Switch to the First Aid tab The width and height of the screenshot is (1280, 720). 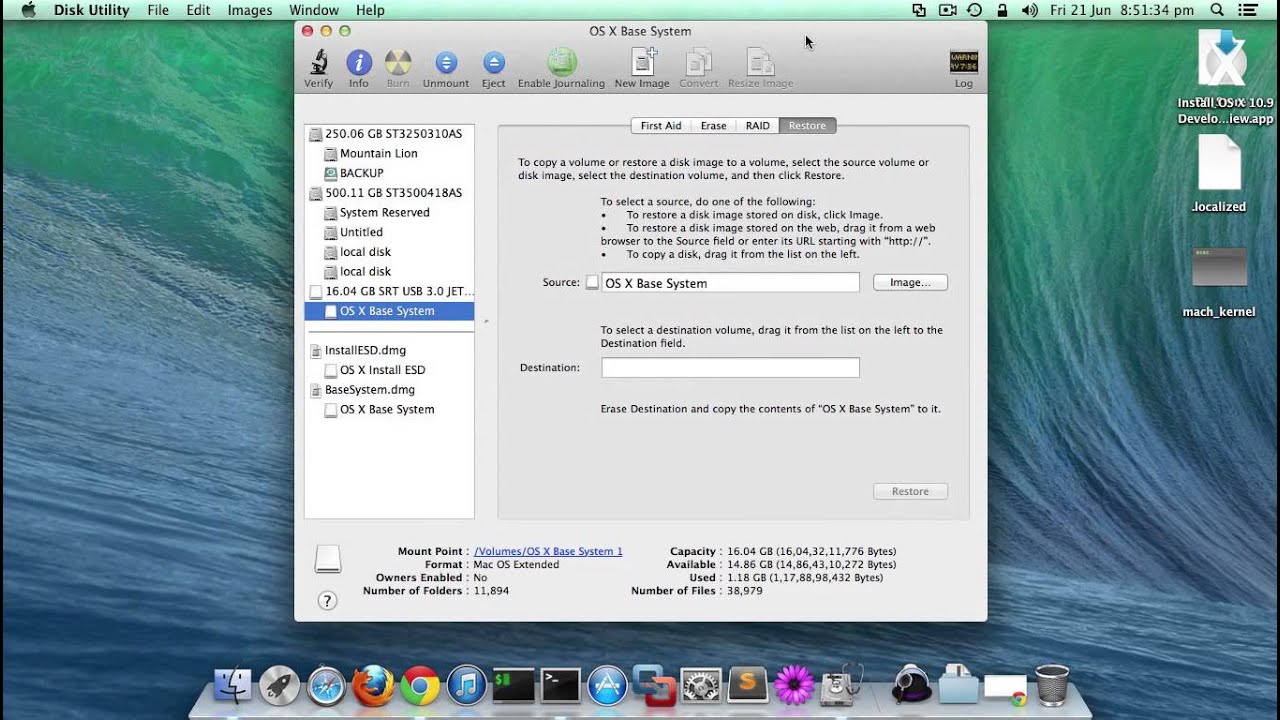pos(661,126)
